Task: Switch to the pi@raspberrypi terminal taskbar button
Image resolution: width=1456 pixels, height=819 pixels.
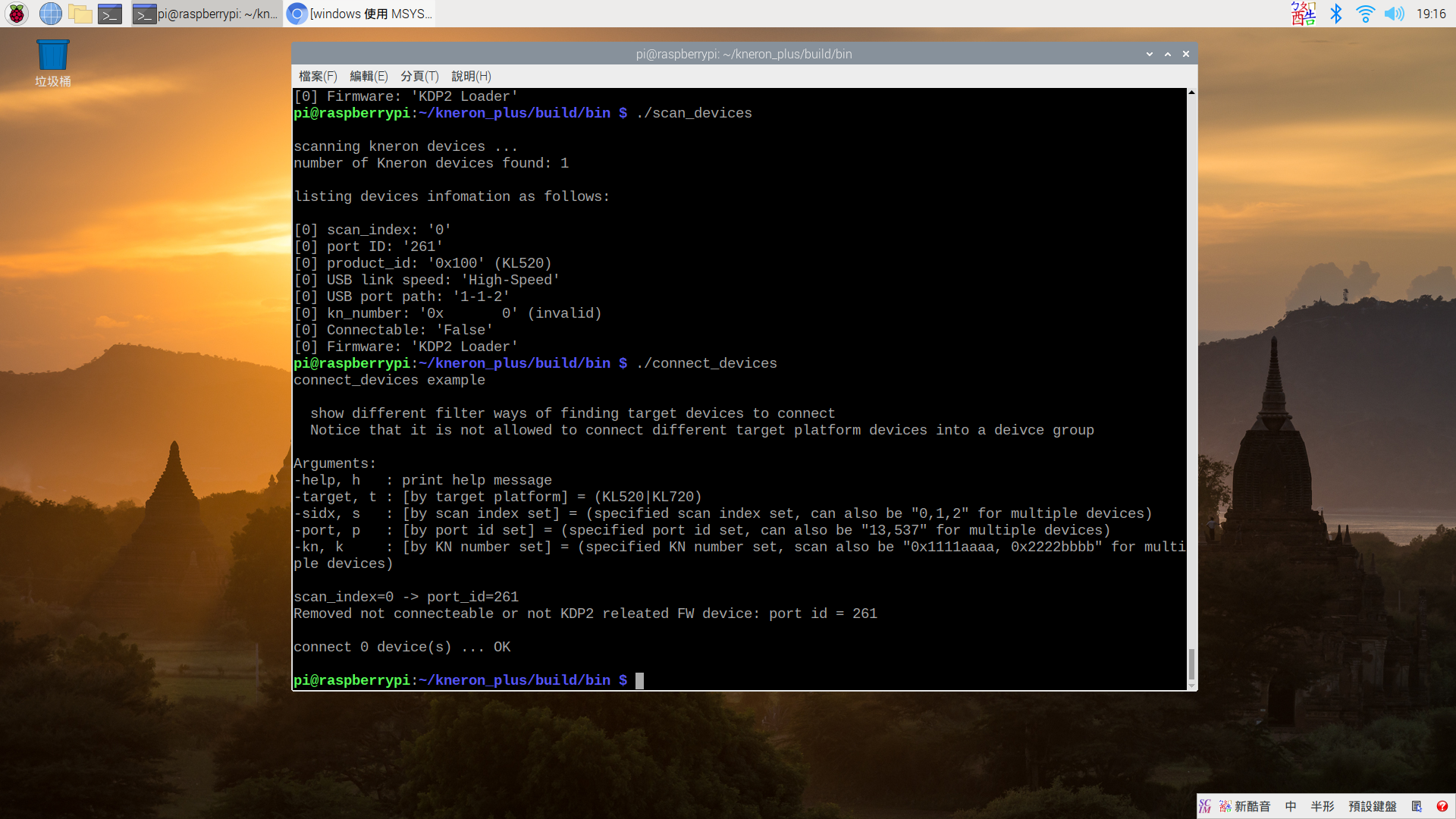Action: point(206,14)
